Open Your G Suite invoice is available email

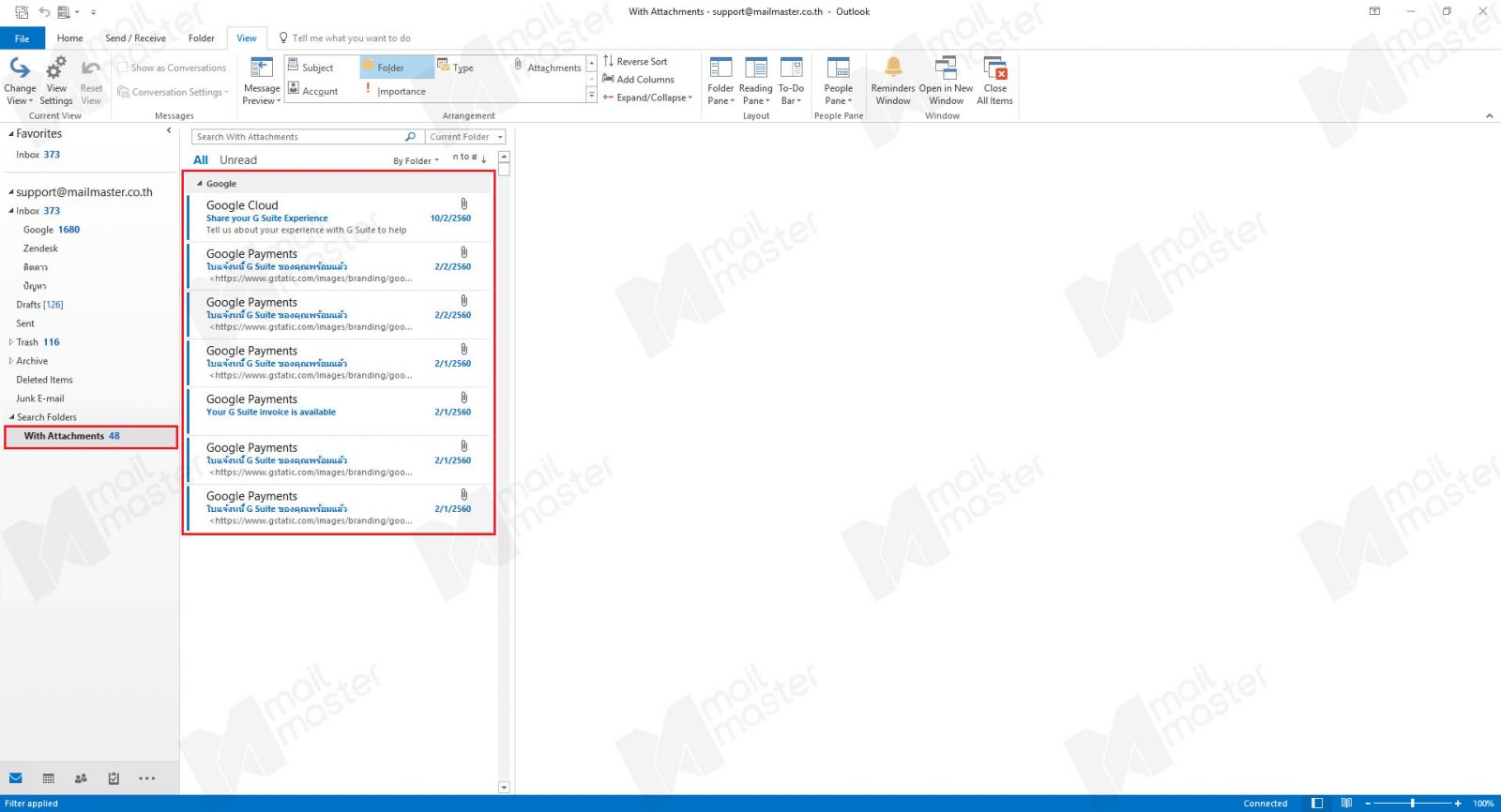coord(339,412)
